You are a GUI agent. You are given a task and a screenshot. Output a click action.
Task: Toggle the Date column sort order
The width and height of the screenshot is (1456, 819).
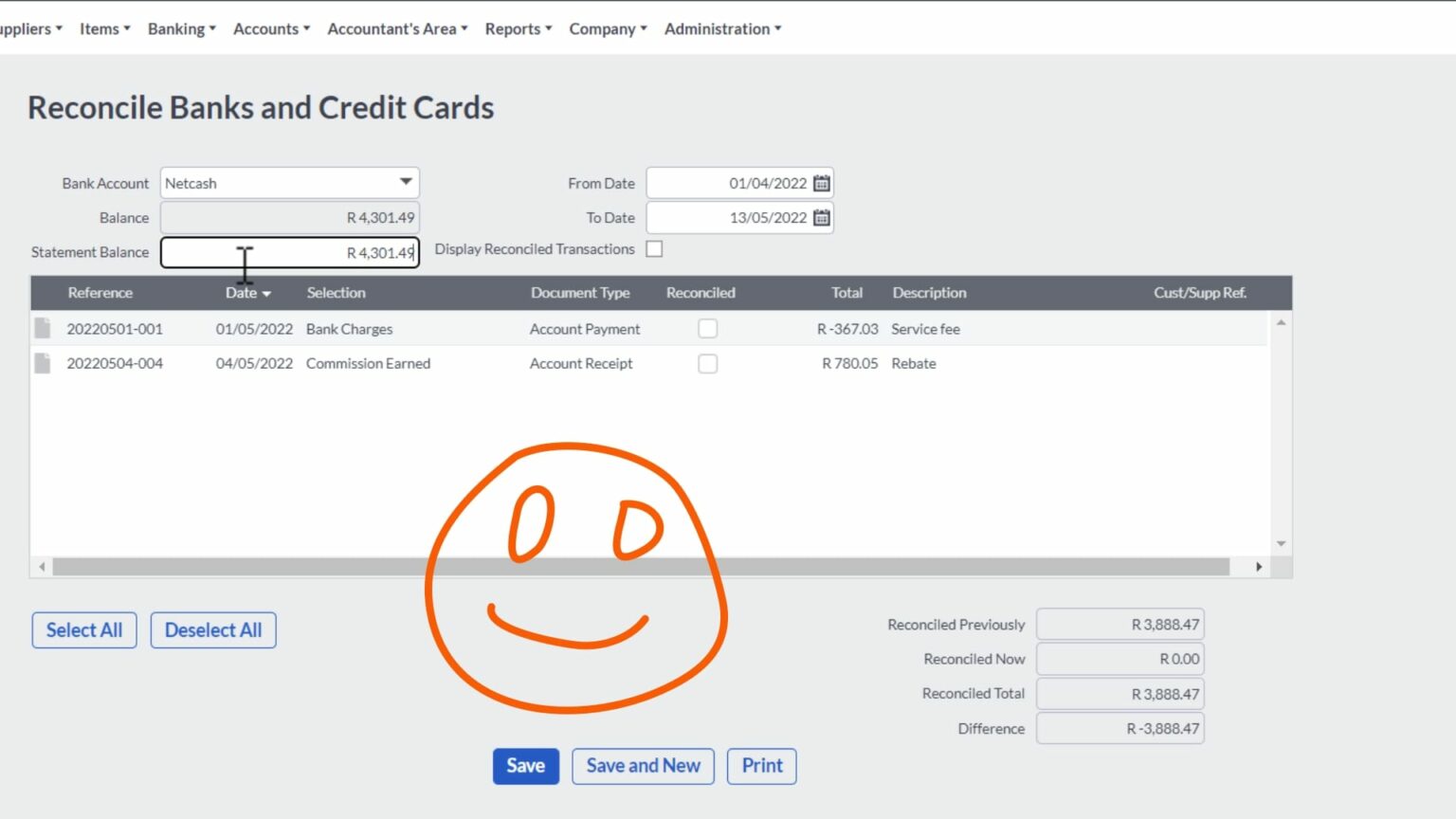246,293
